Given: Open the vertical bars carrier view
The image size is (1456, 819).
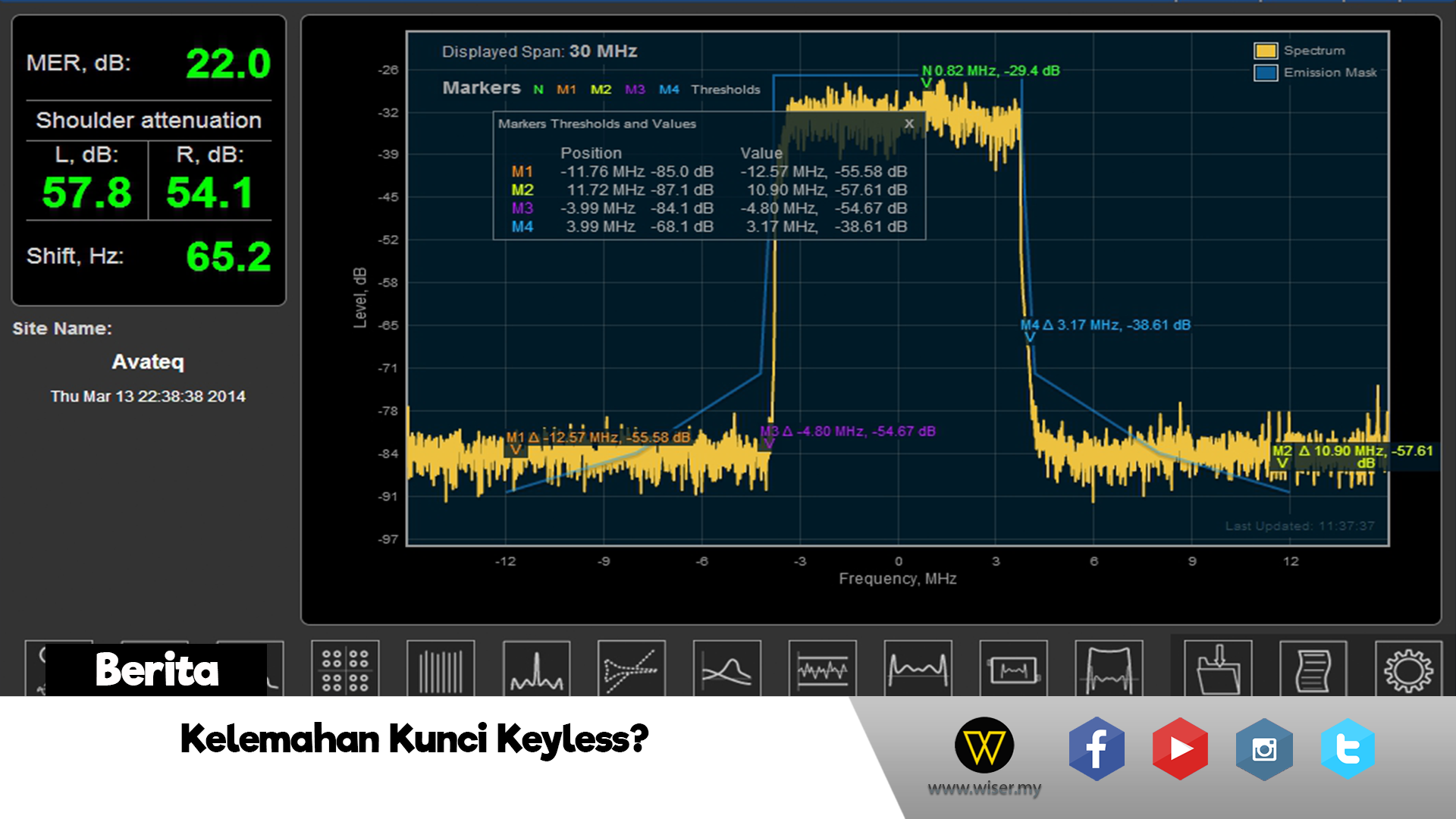Looking at the screenshot, I should pos(441,669).
